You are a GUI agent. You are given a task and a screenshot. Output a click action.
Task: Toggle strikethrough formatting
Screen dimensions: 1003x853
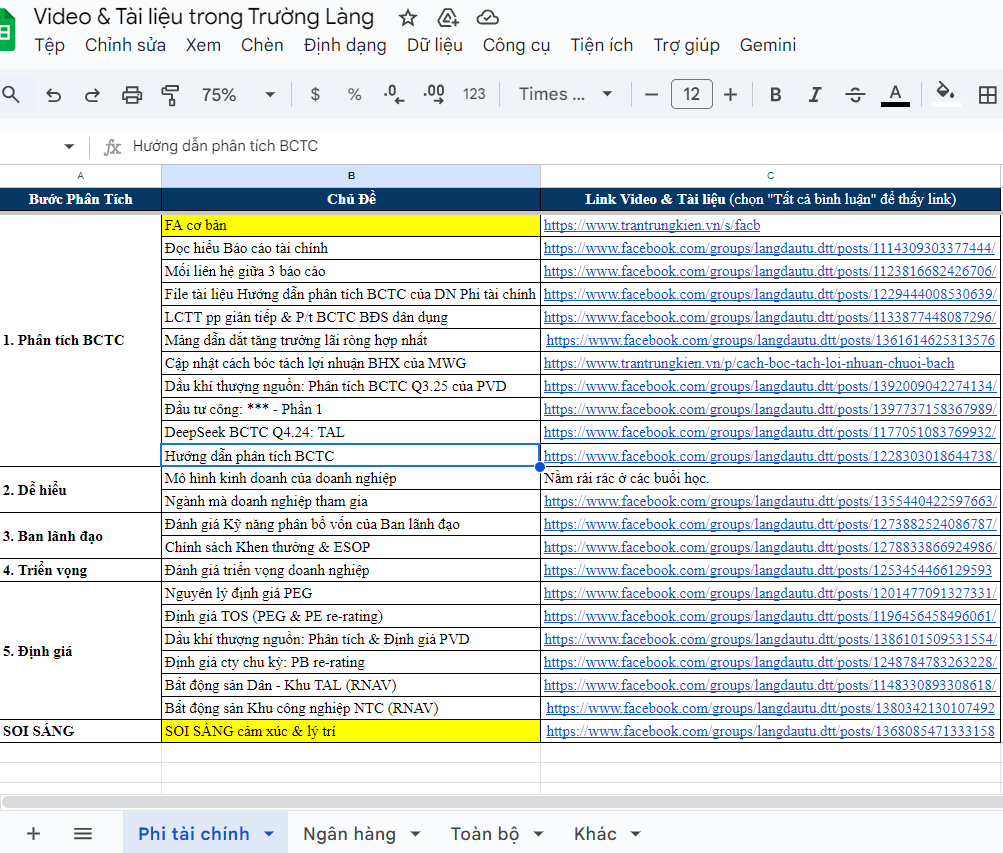point(855,95)
